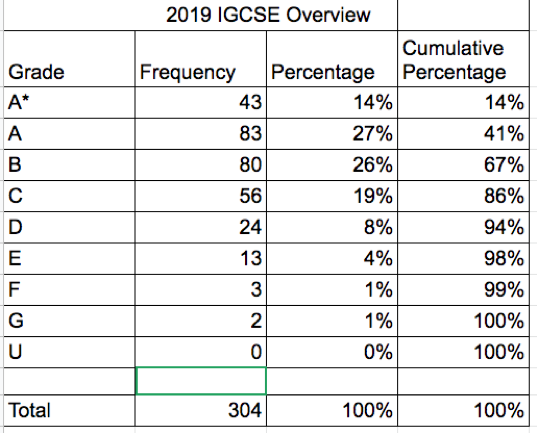Screen dimensions: 537x433
Task: Select the grade G label cell
Action: coord(69,321)
